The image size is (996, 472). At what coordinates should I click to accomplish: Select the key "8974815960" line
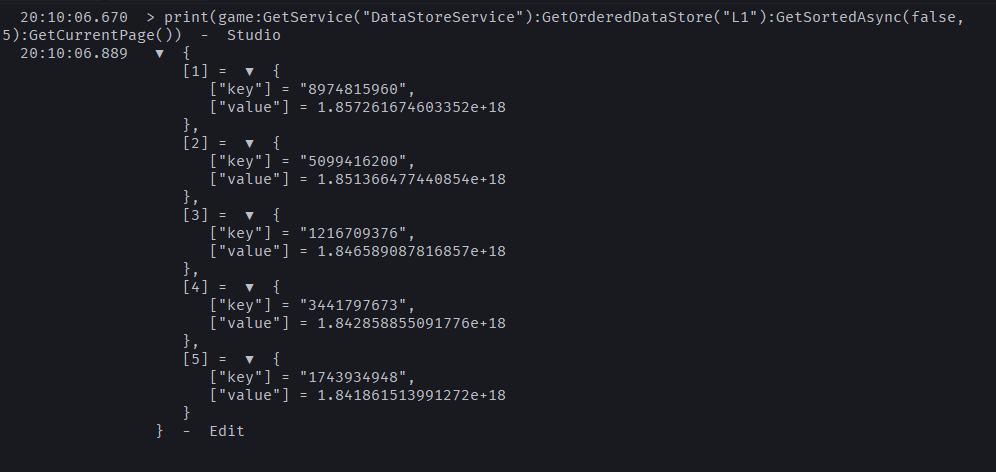[313, 90]
